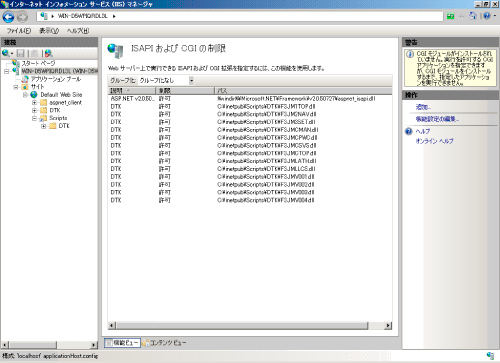Select aspnet_client in the tree

65,102
